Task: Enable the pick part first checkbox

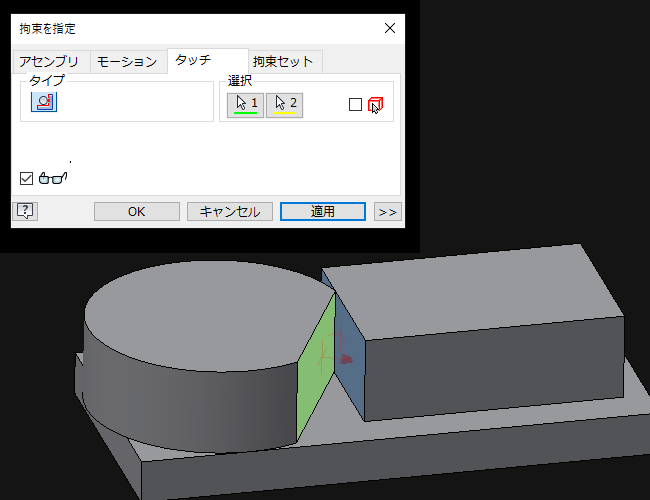Action: point(355,105)
